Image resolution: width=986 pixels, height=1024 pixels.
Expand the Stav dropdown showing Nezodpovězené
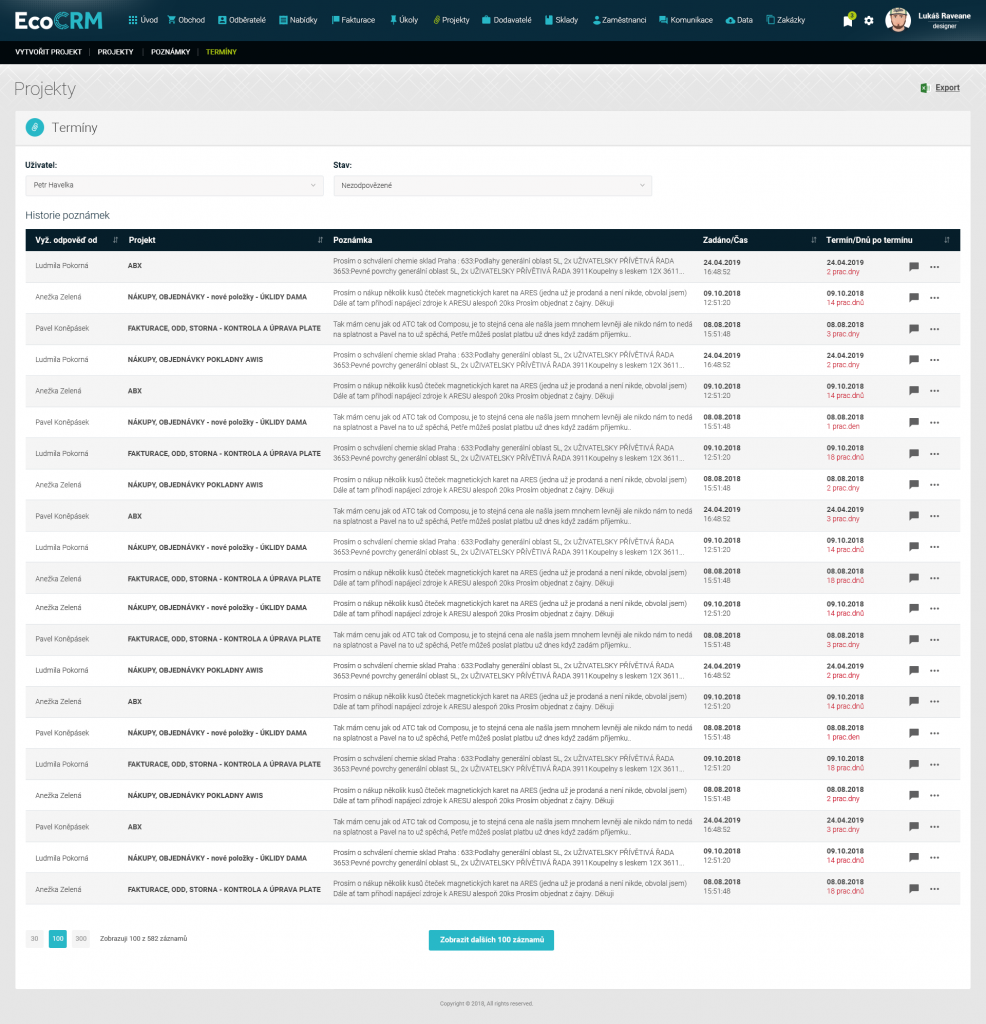pos(492,185)
